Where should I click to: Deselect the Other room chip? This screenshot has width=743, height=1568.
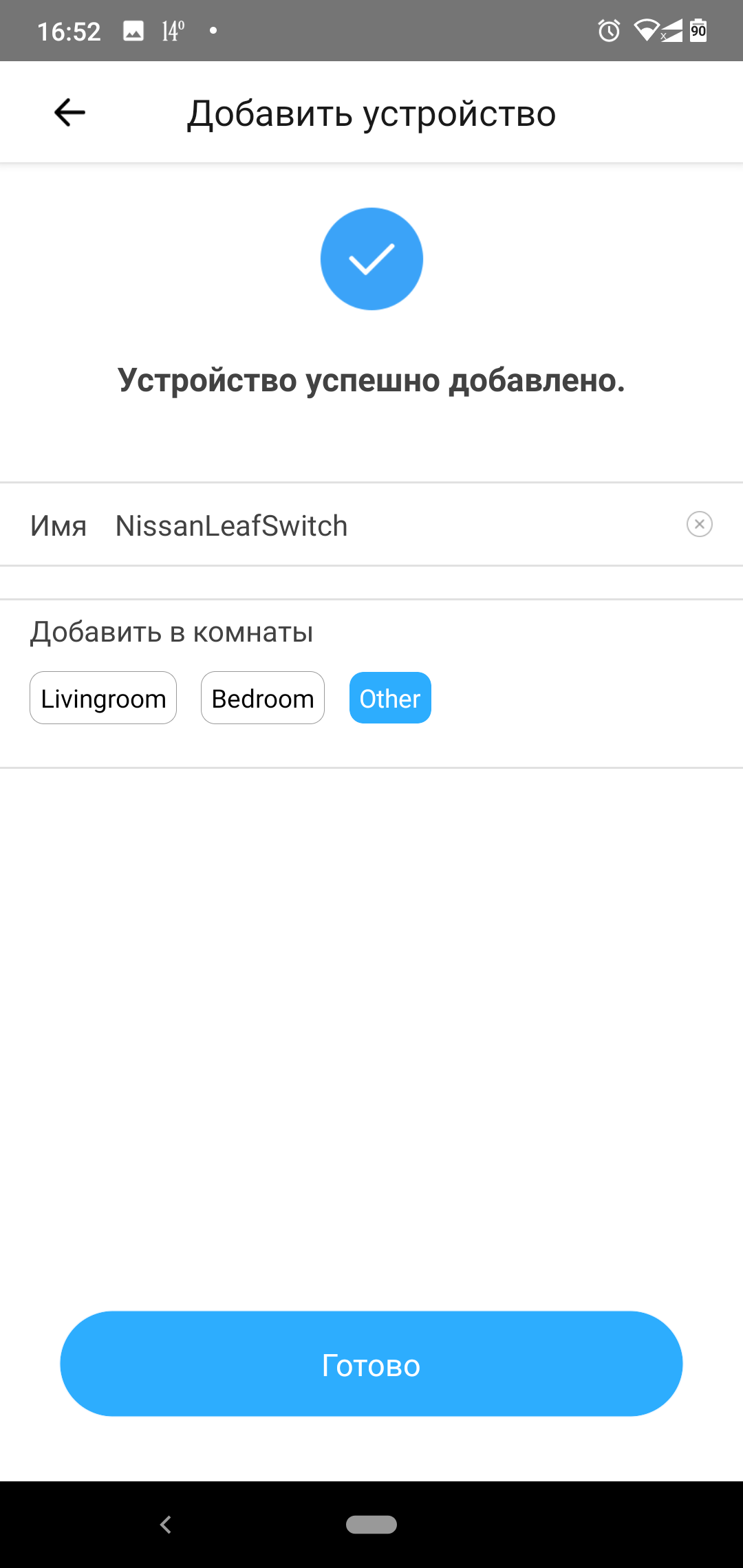pos(390,698)
